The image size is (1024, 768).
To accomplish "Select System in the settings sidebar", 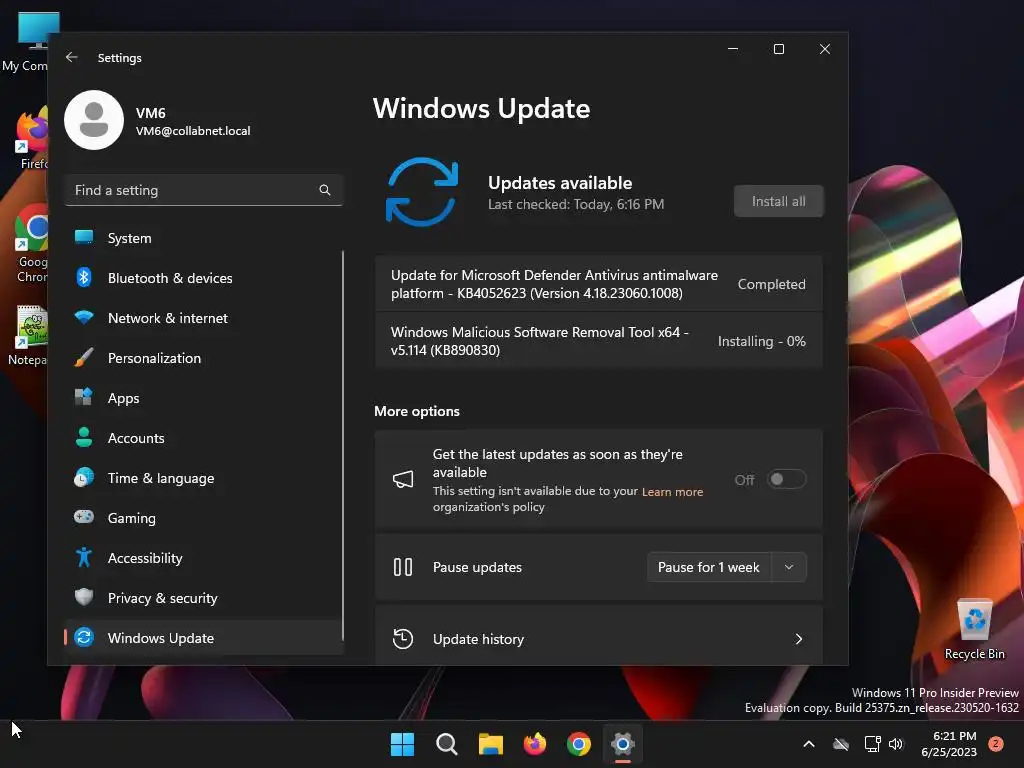I will [204, 238].
